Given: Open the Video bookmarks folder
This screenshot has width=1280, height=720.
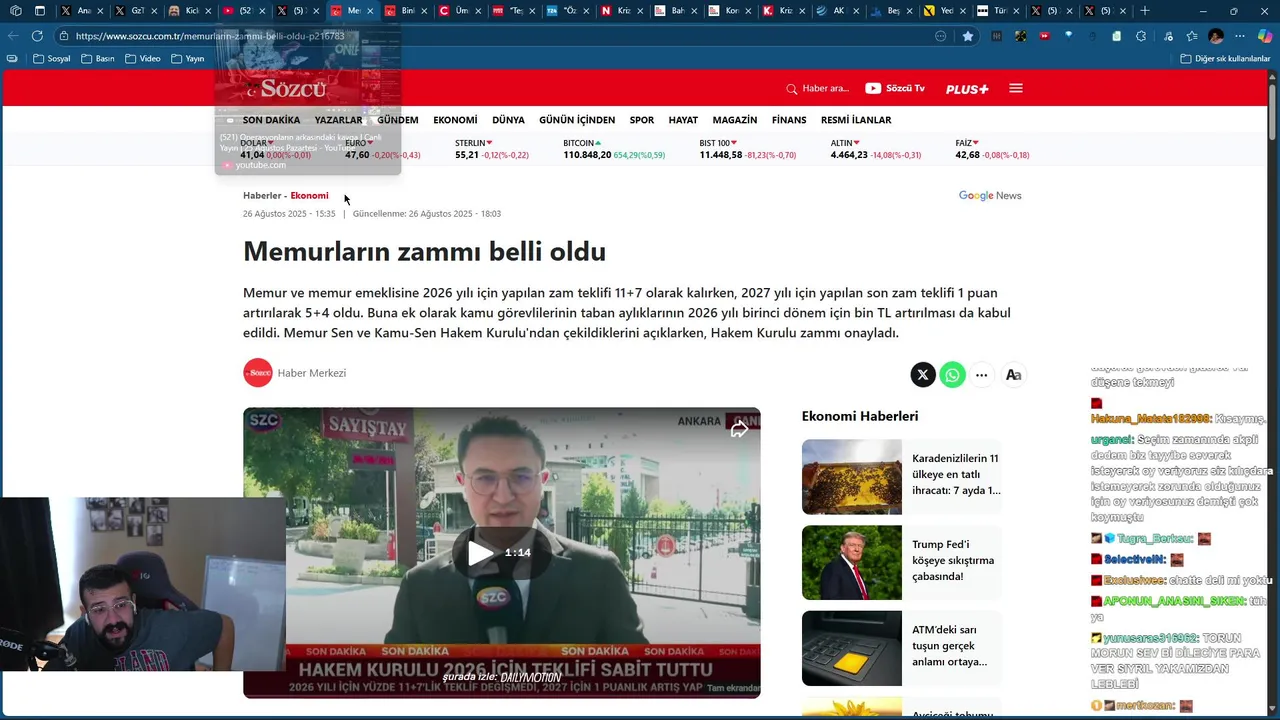Looking at the screenshot, I should 143,58.
